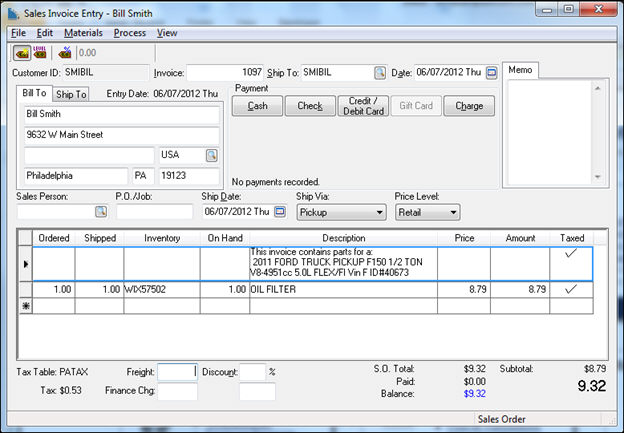
Task: Click the Sales Order status bar text
Action: point(501,419)
